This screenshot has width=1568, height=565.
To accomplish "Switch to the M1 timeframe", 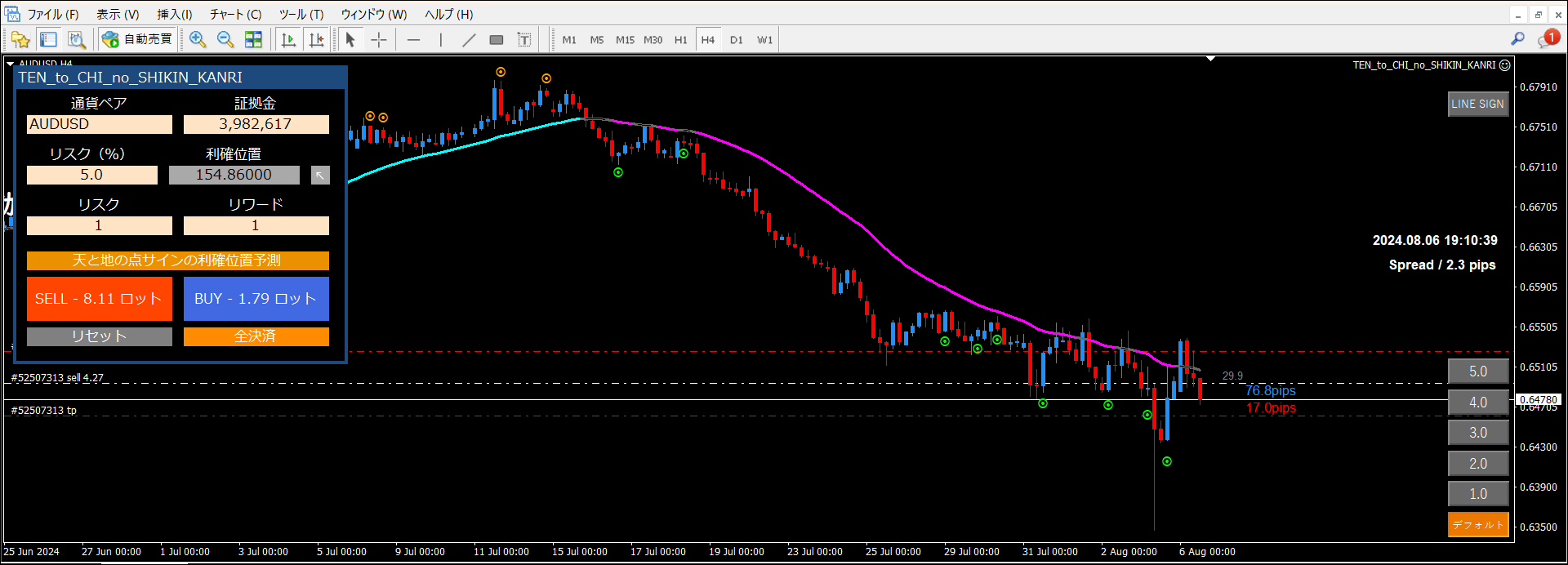I will click(x=569, y=40).
